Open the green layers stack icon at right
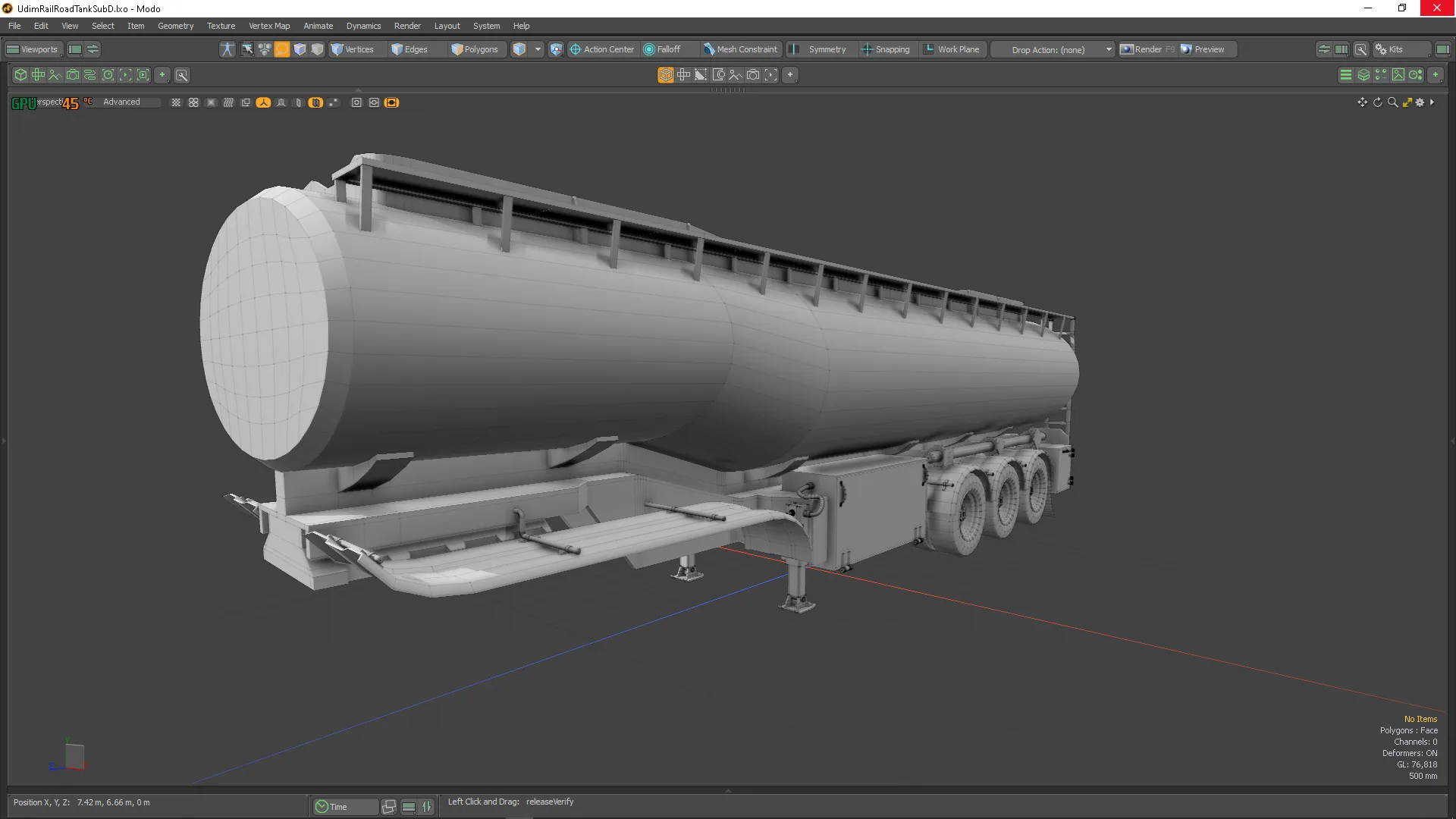Viewport: 1456px width, 819px height. [x=1363, y=75]
